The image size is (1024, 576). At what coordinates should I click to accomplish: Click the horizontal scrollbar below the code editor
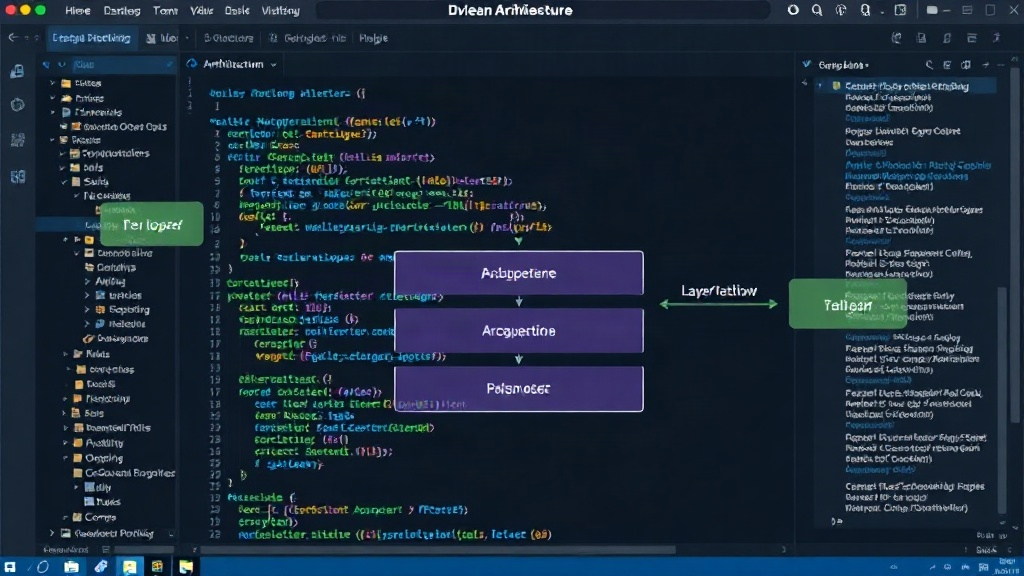pos(438,550)
